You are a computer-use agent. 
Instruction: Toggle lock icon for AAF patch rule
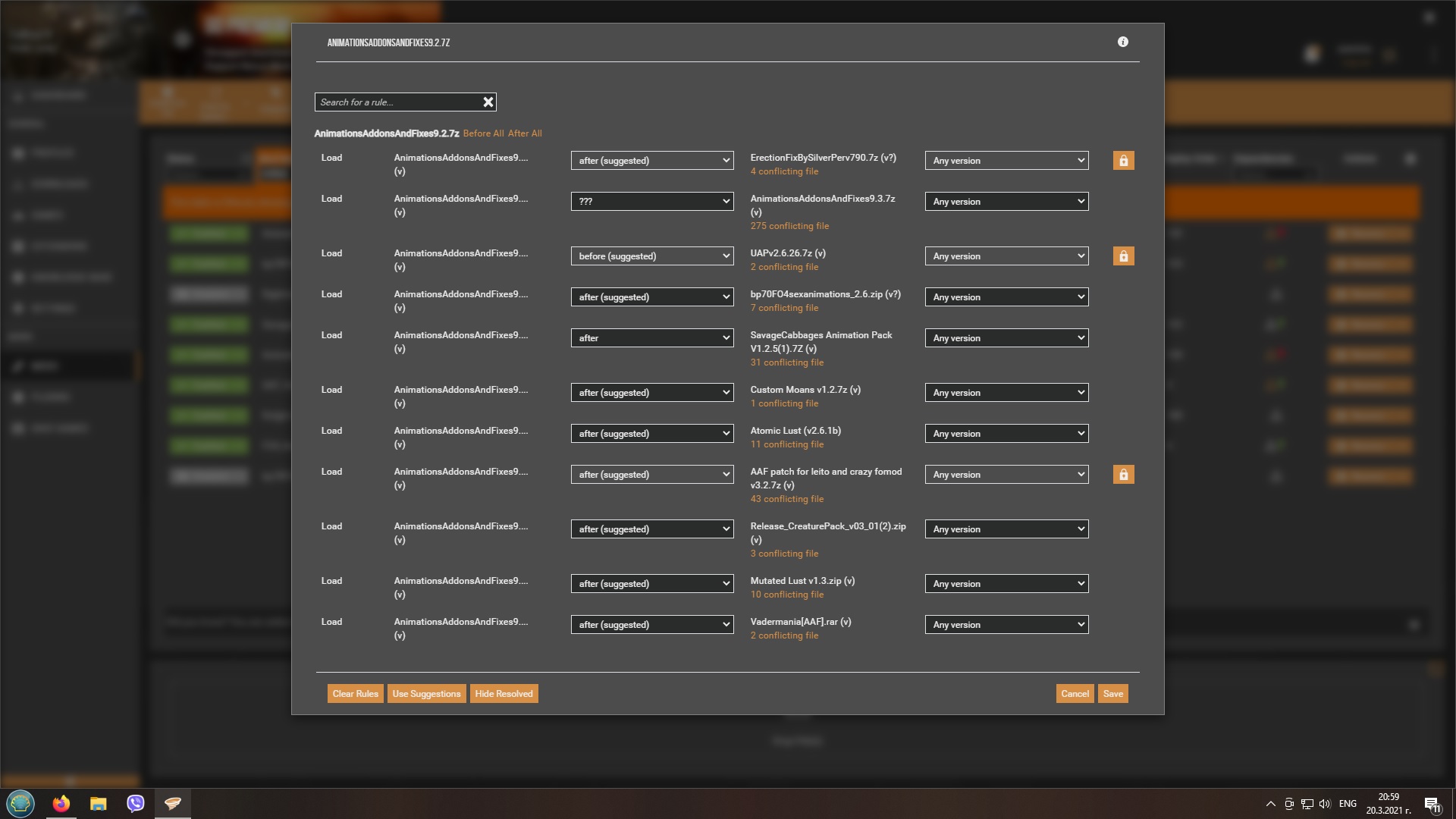(1123, 475)
